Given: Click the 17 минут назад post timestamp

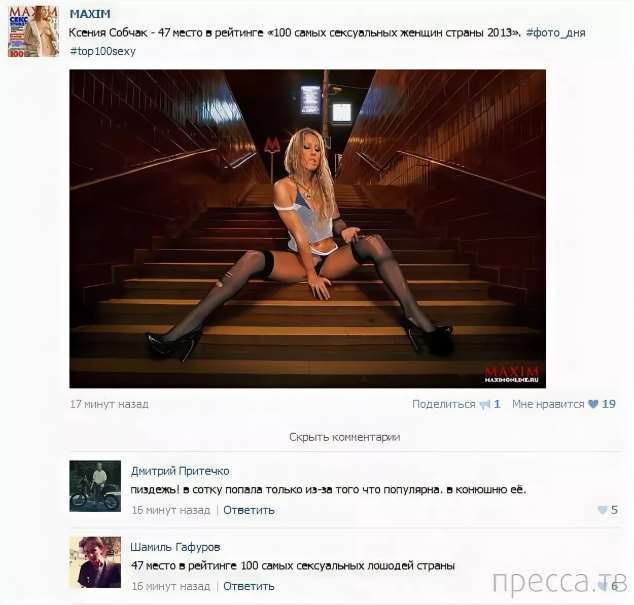Looking at the screenshot, I should 109,404.
